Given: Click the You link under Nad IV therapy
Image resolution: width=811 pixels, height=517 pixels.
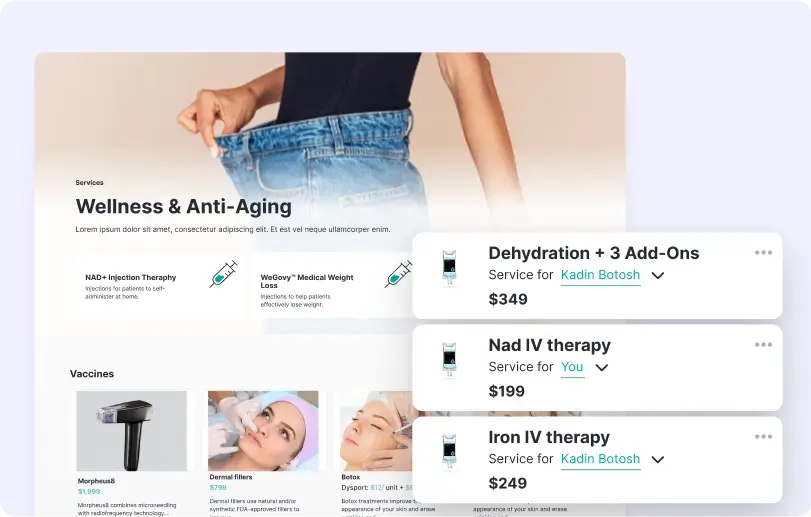Looking at the screenshot, I should tap(572, 367).
